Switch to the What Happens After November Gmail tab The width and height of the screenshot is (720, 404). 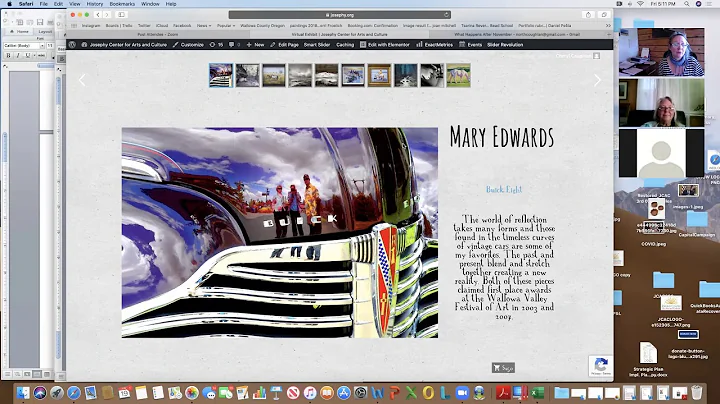pyautogui.click(x=517, y=34)
